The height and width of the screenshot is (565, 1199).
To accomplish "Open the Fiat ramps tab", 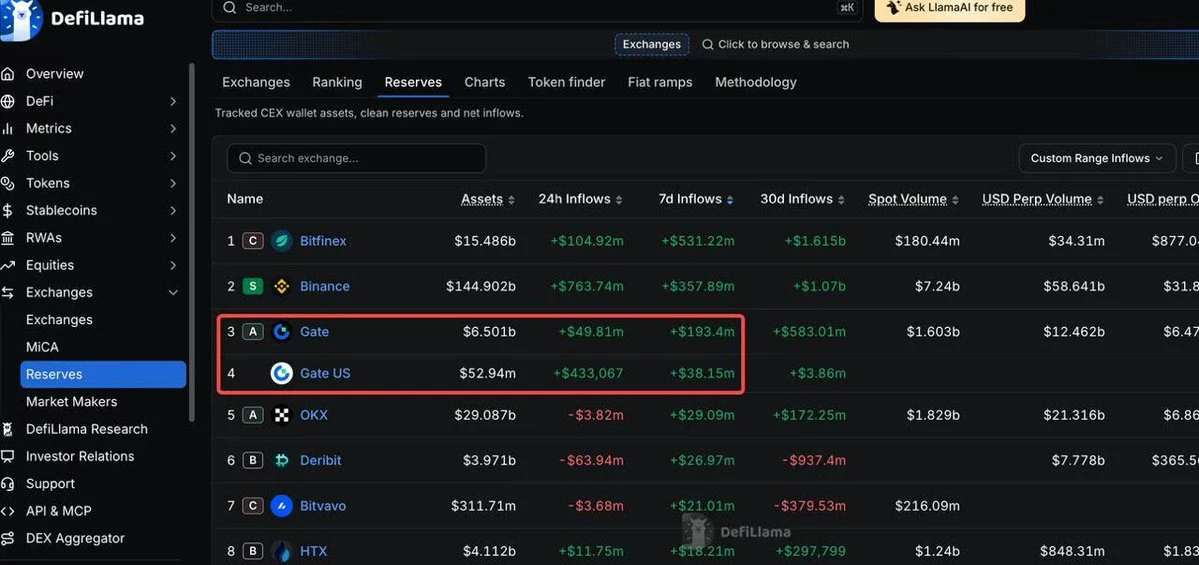I will tap(660, 82).
